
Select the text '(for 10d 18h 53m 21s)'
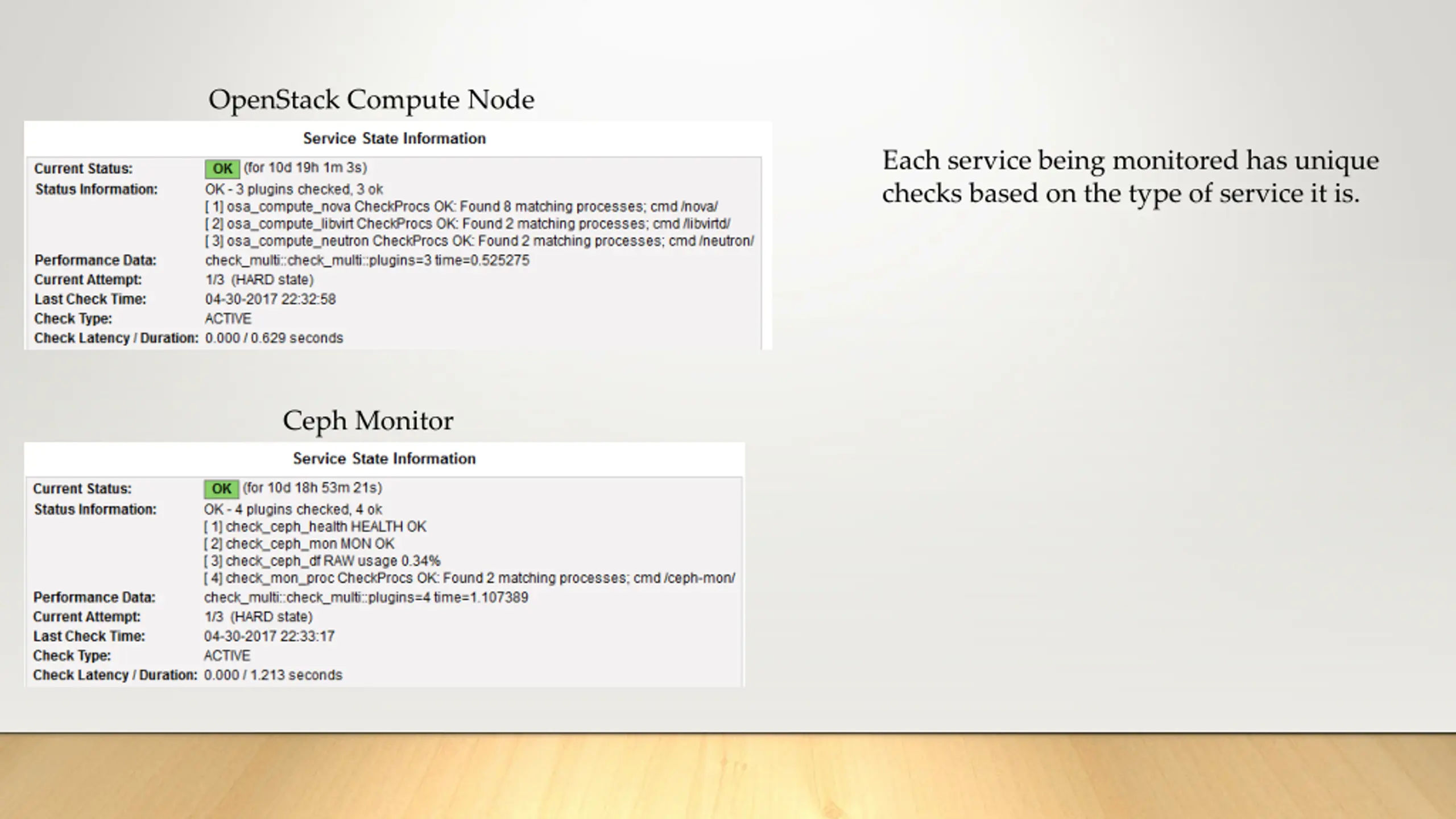(312, 488)
